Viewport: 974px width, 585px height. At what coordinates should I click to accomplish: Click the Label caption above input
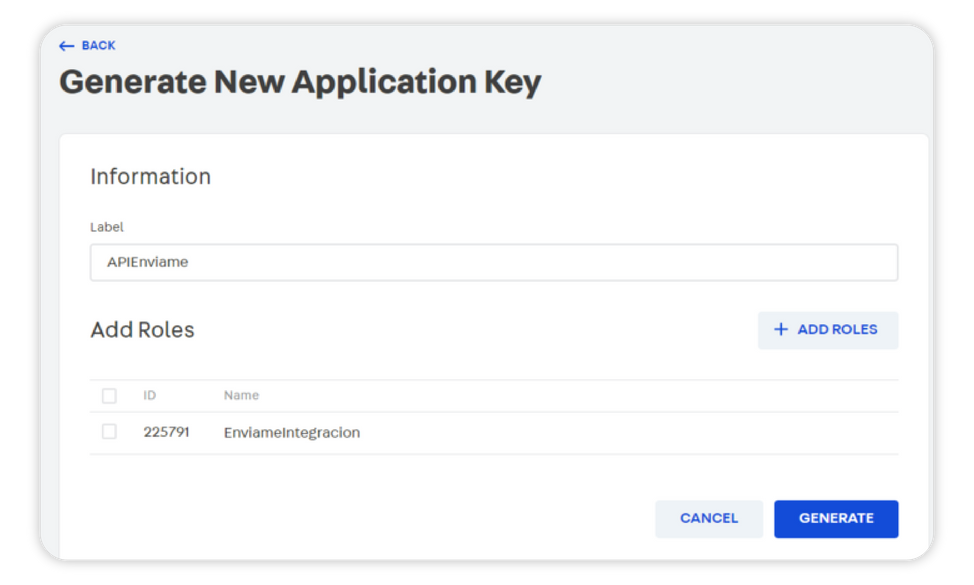[x=107, y=227]
